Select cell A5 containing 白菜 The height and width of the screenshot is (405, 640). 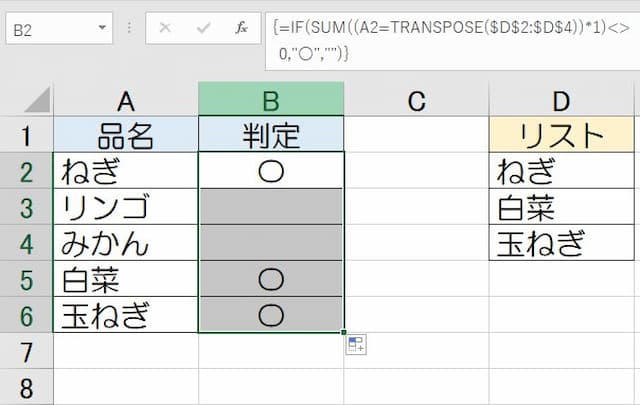[x=126, y=279]
